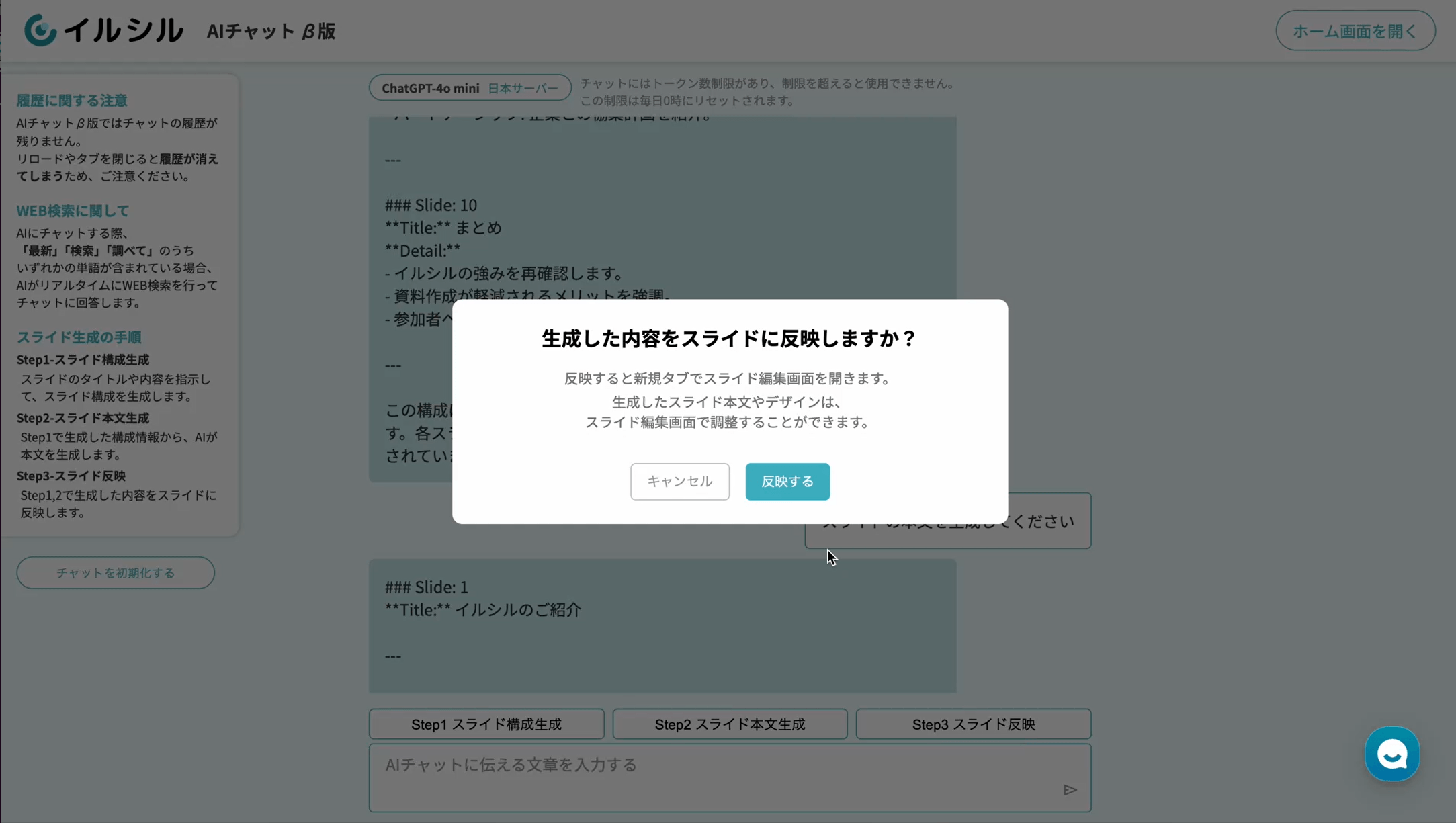
Task: Click チャットを初期化する to reset the chat
Action: click(x=116, y=572)
